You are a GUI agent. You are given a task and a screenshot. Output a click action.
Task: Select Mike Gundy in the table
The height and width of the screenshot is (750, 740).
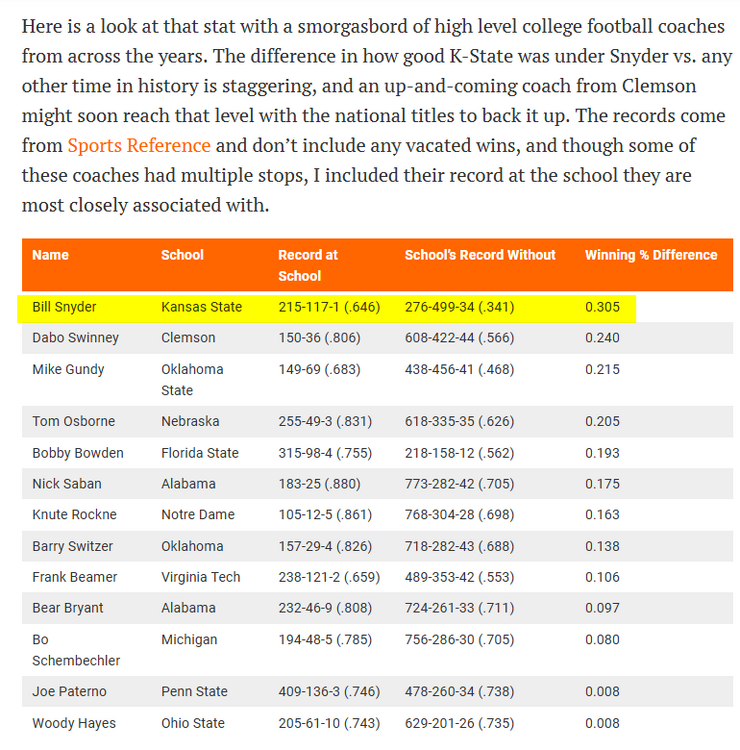tap(68, 370)
